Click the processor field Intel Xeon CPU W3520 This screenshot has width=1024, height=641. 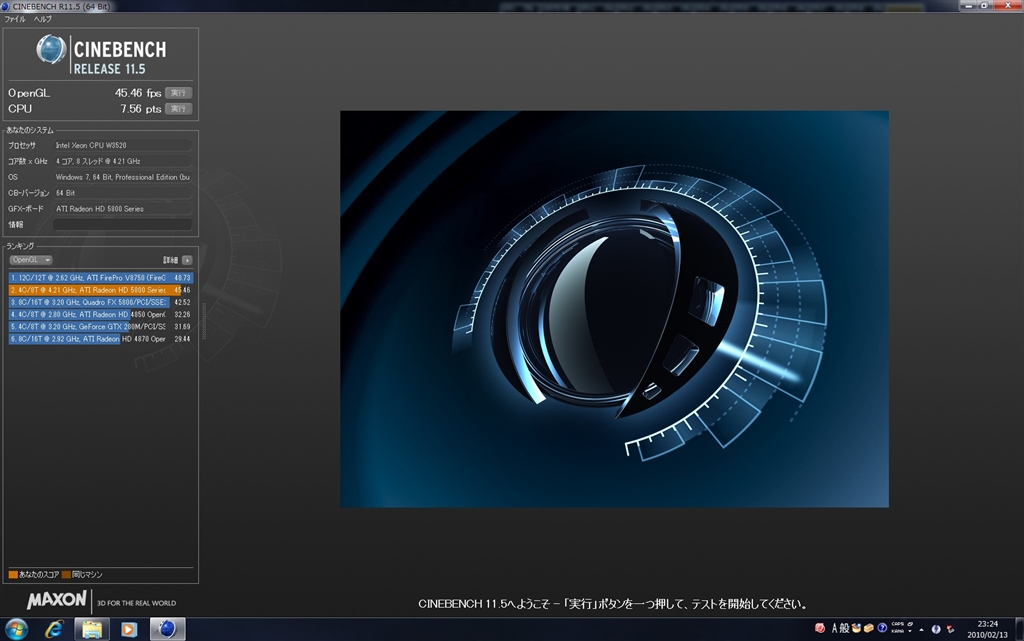[122, 146]
